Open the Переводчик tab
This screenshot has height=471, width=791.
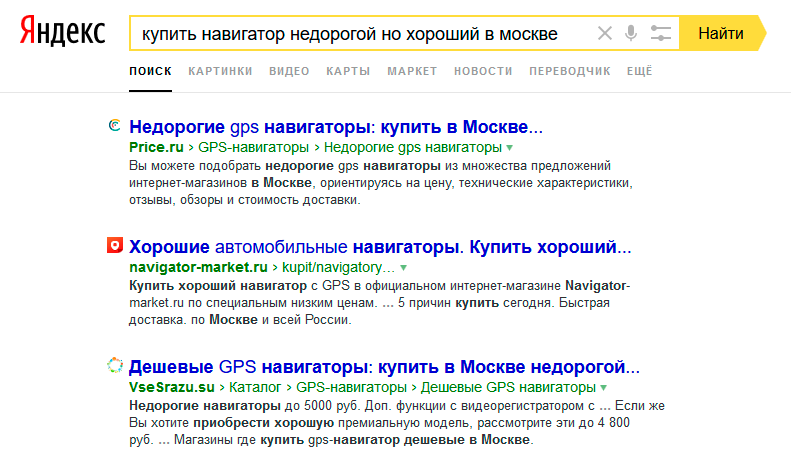coord(570,71)
